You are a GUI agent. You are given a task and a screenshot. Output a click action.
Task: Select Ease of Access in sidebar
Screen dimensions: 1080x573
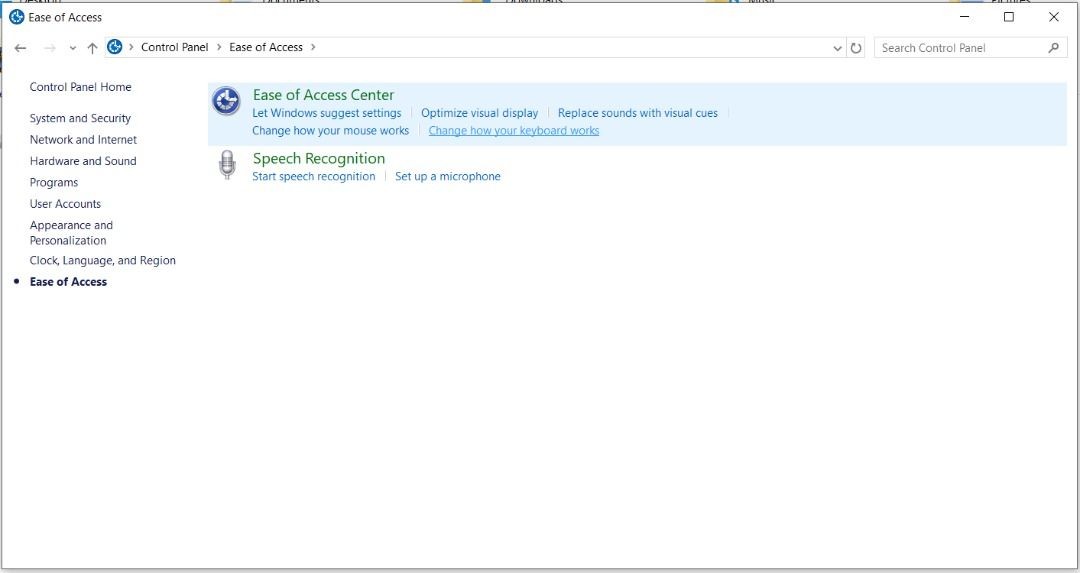click(68, 282)
